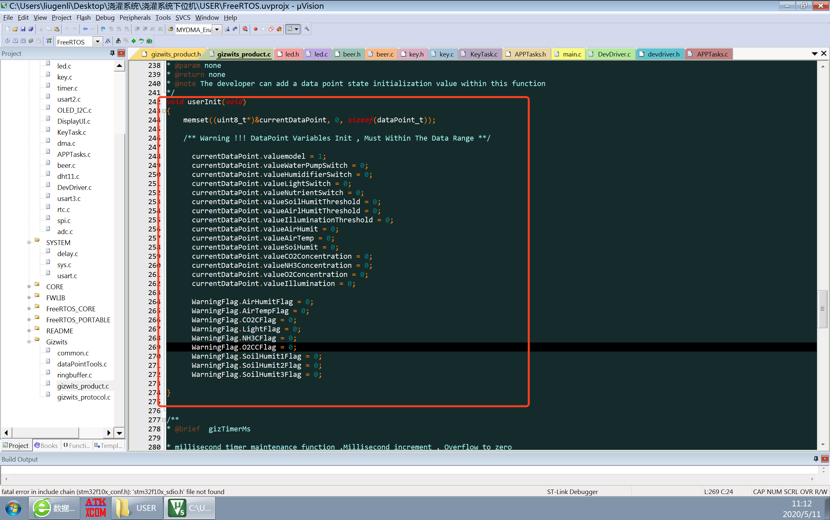The width and height of the screenshot is (830, 520).
Task: Click the kill all breakpoints icon
Action: [x=279, y=29]
